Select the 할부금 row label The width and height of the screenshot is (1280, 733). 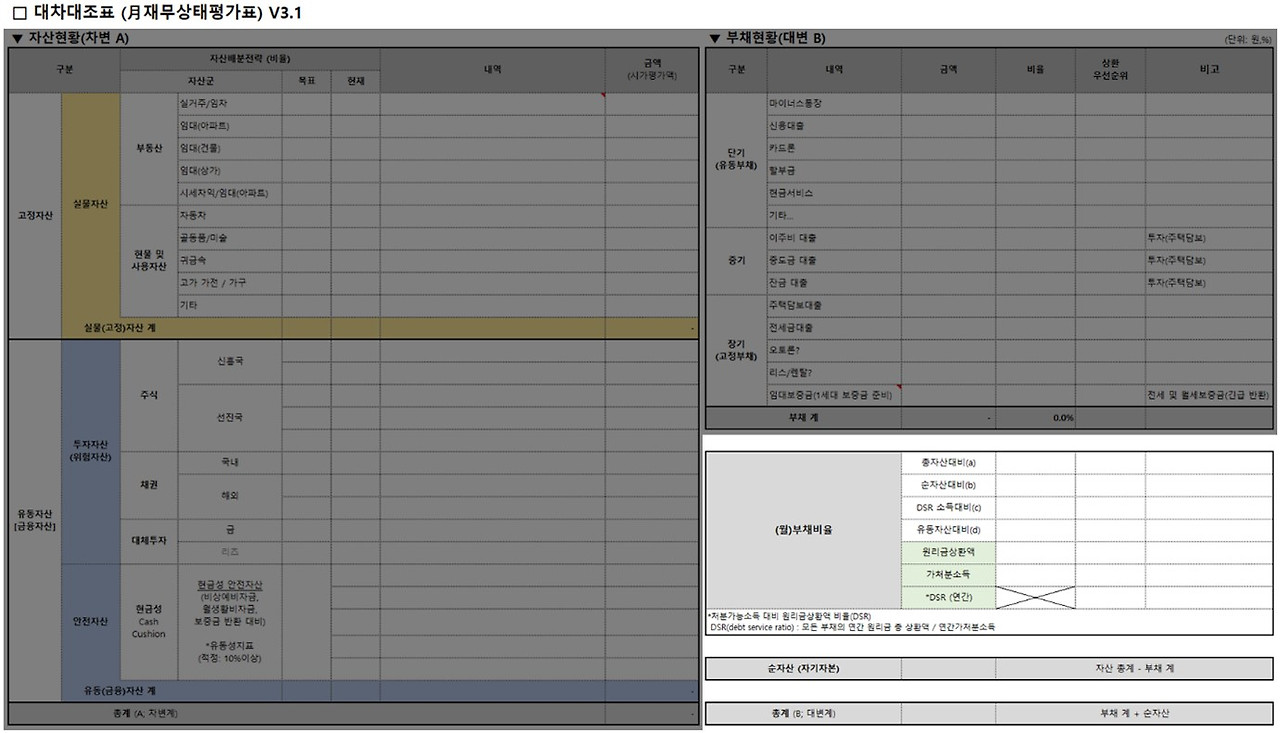click(834, 170)
